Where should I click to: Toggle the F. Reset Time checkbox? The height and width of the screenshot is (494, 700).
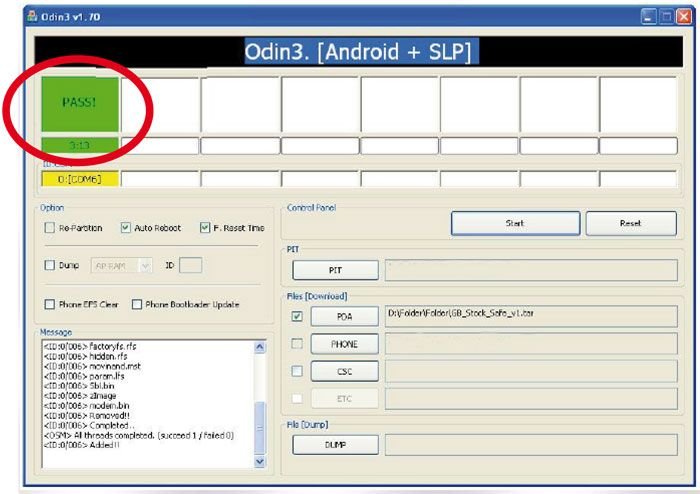[x=205, y=228]
